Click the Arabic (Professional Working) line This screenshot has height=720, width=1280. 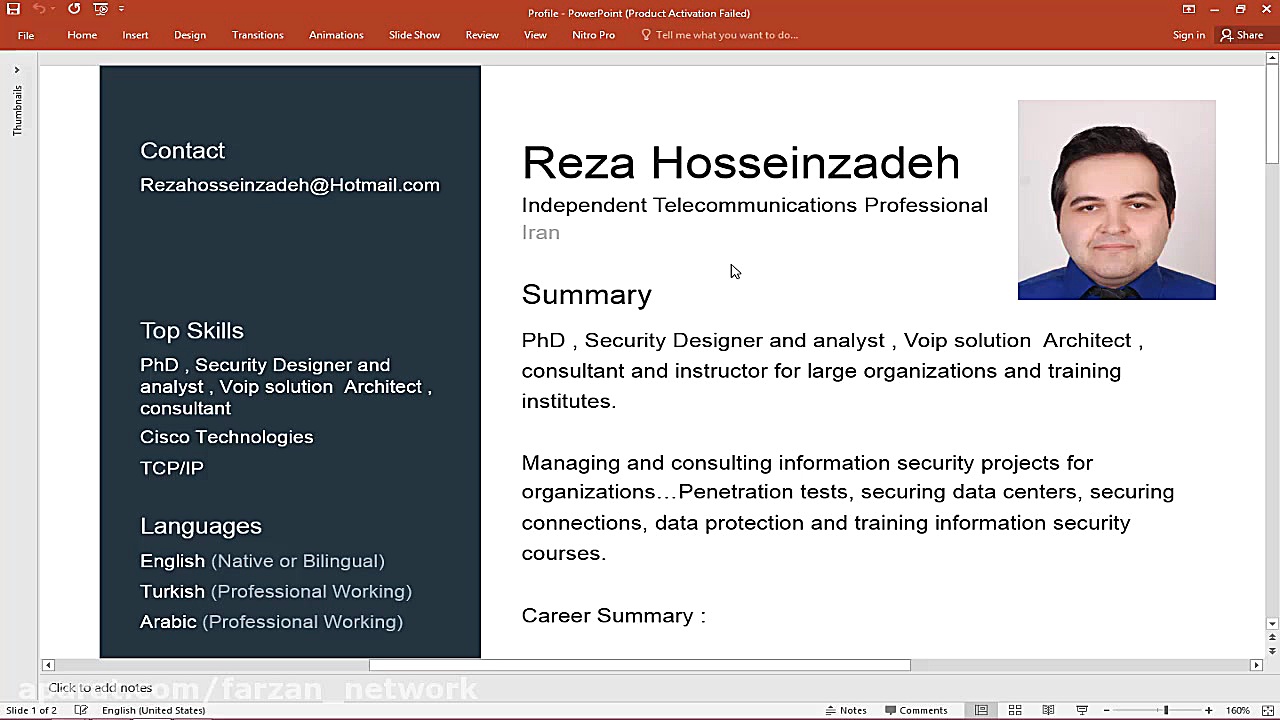pyautogui.click(x=271, y=622)
